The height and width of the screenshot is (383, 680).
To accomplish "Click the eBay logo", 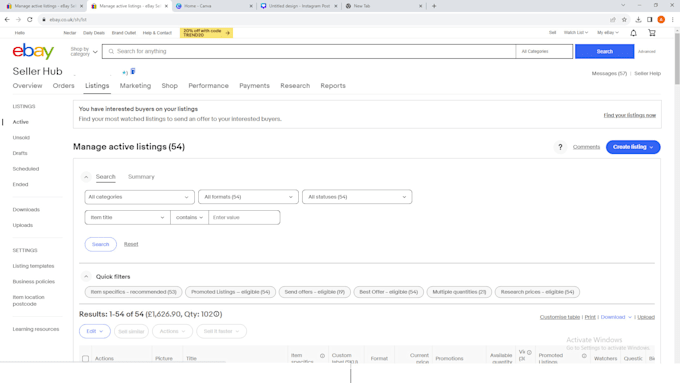I will pyautogui.click(x=33, y=51).
